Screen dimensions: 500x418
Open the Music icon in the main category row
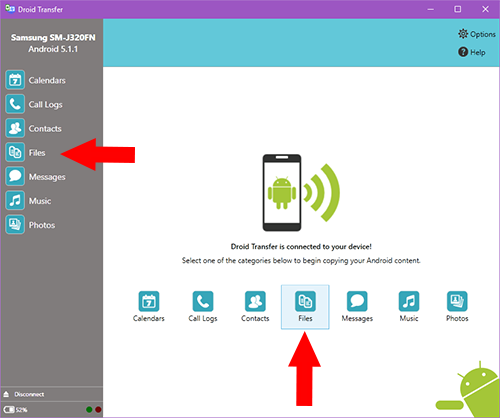point(409,301)
